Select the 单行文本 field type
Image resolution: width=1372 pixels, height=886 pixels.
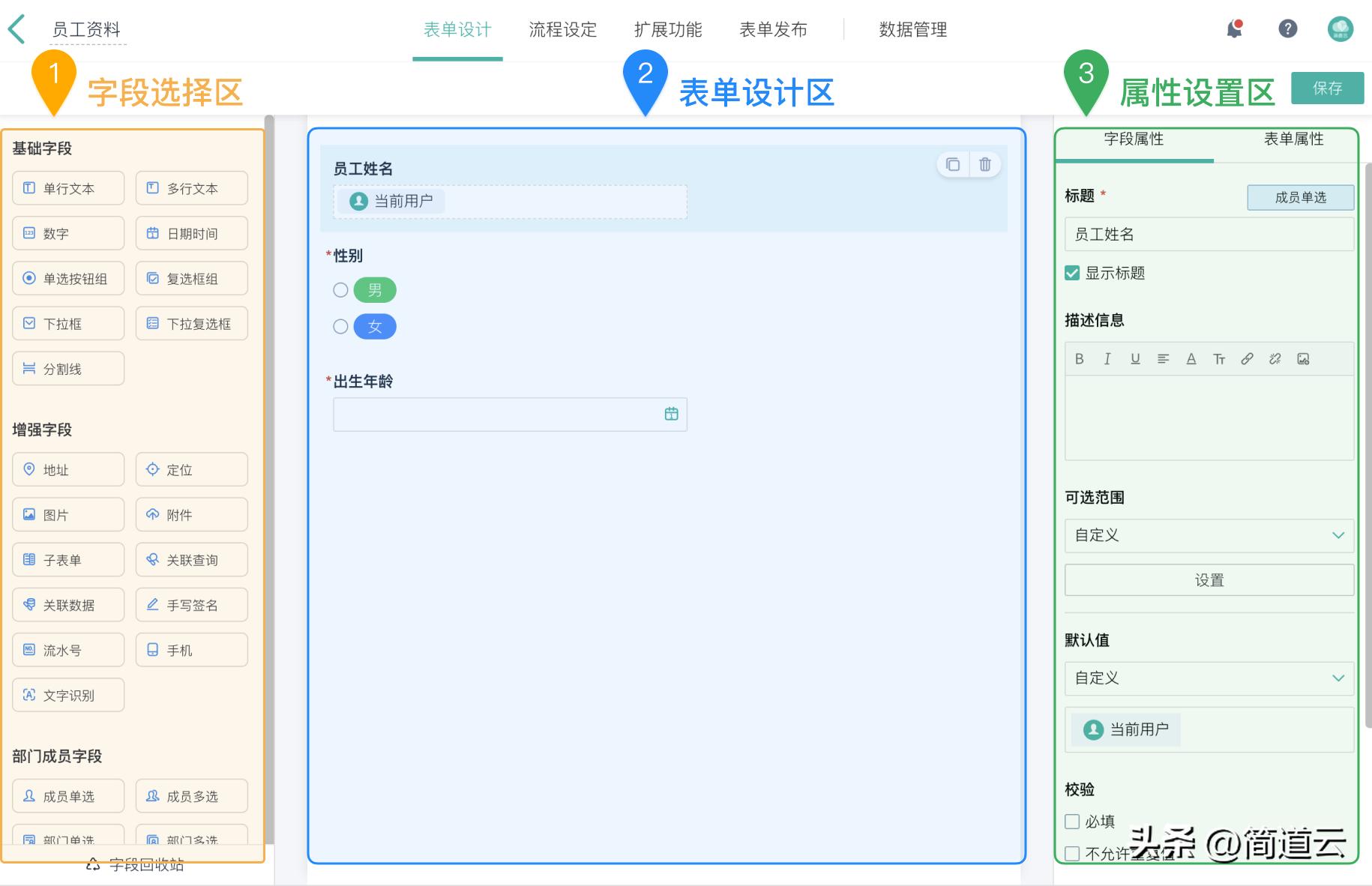pos(67,188)
